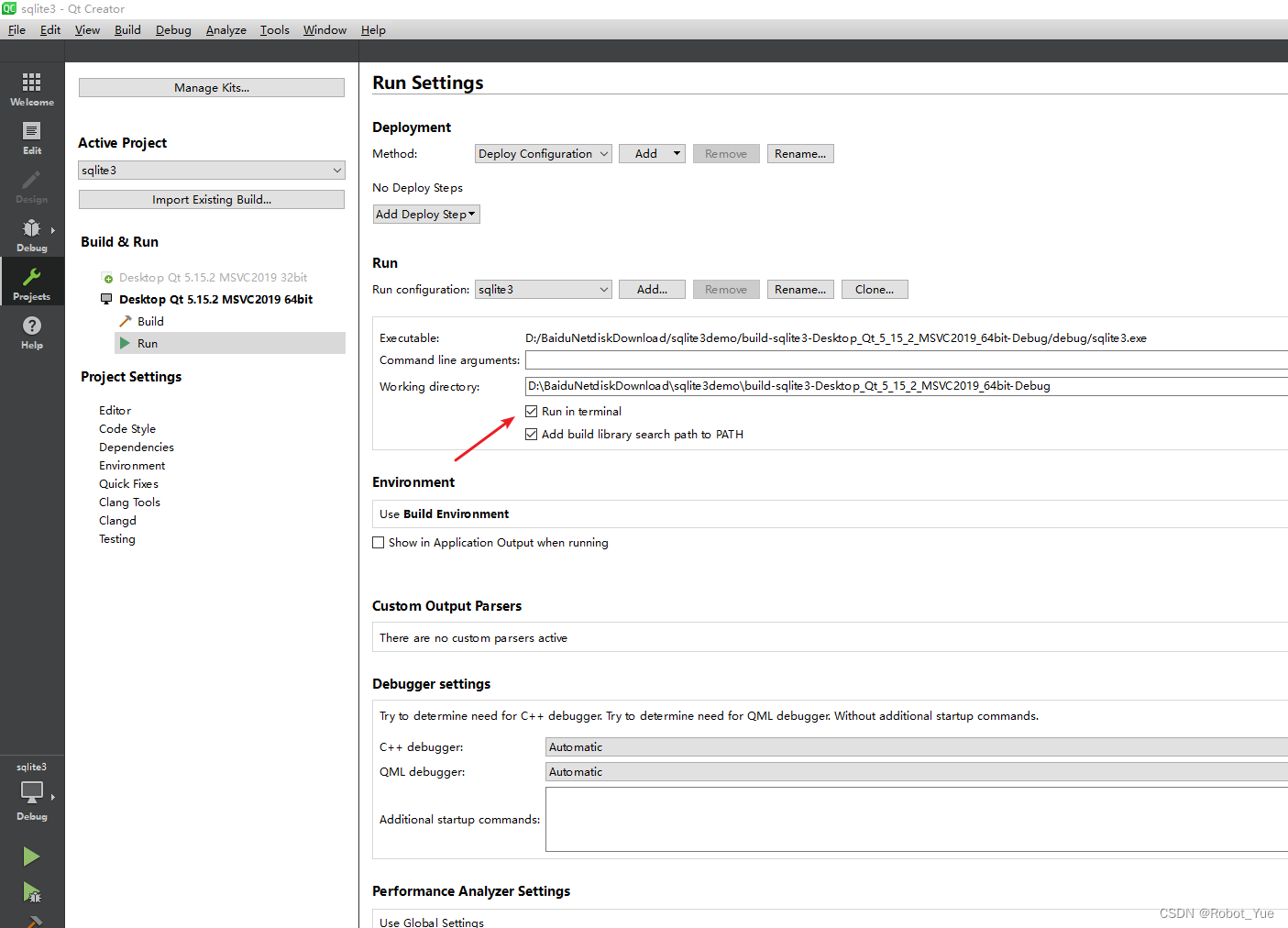The width and height of the screenshot is (1288, 928).
Task: Click the add icon of 32bit kit
Action: pos(107,277)
